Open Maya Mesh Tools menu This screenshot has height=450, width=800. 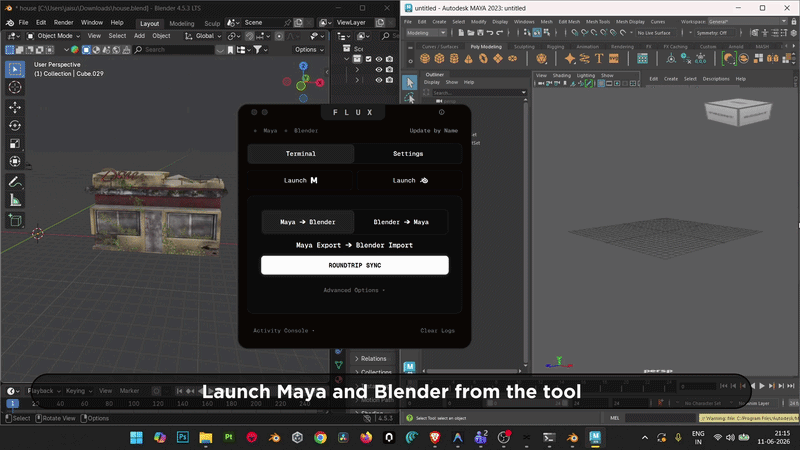tap(597, 21)
